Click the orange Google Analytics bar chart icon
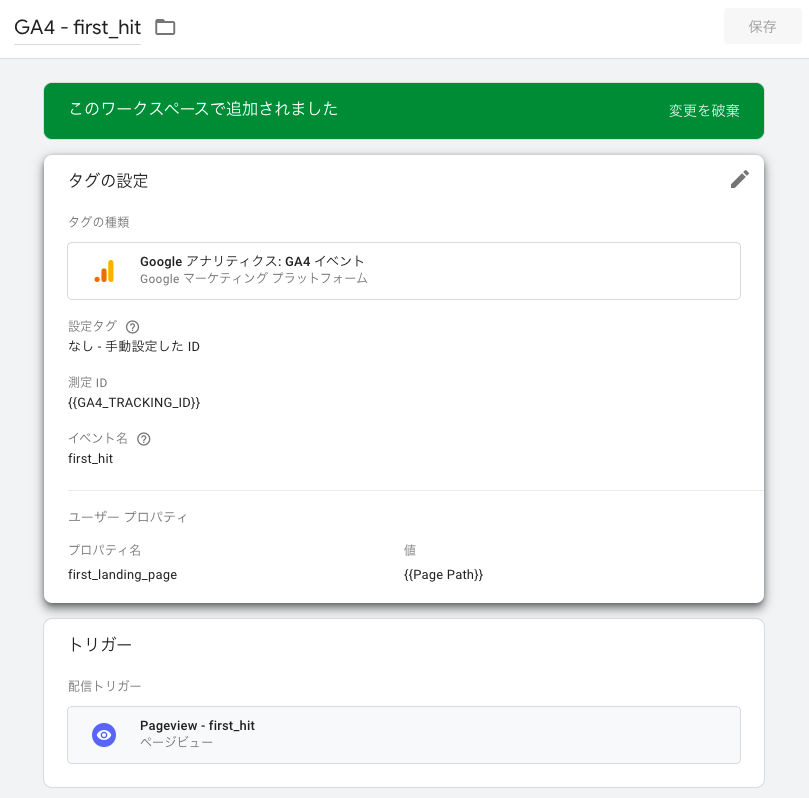Viewport: 809px width, 798px height. click(x=104, y=271)
